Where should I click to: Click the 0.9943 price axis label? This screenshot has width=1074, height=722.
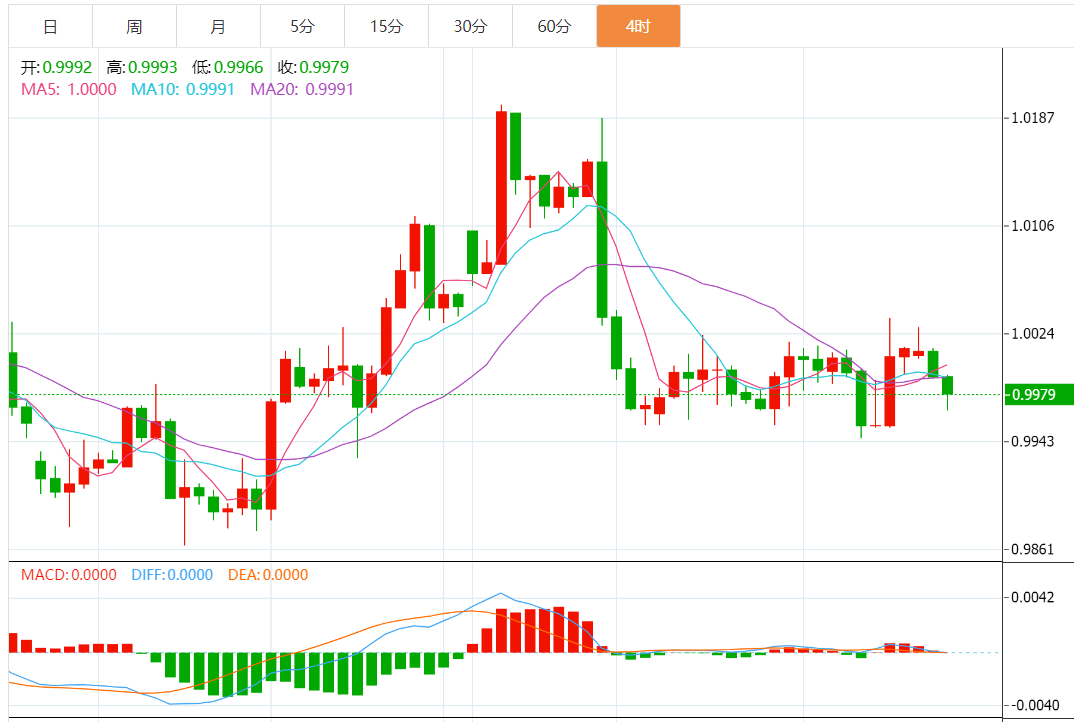(1033, 441)
